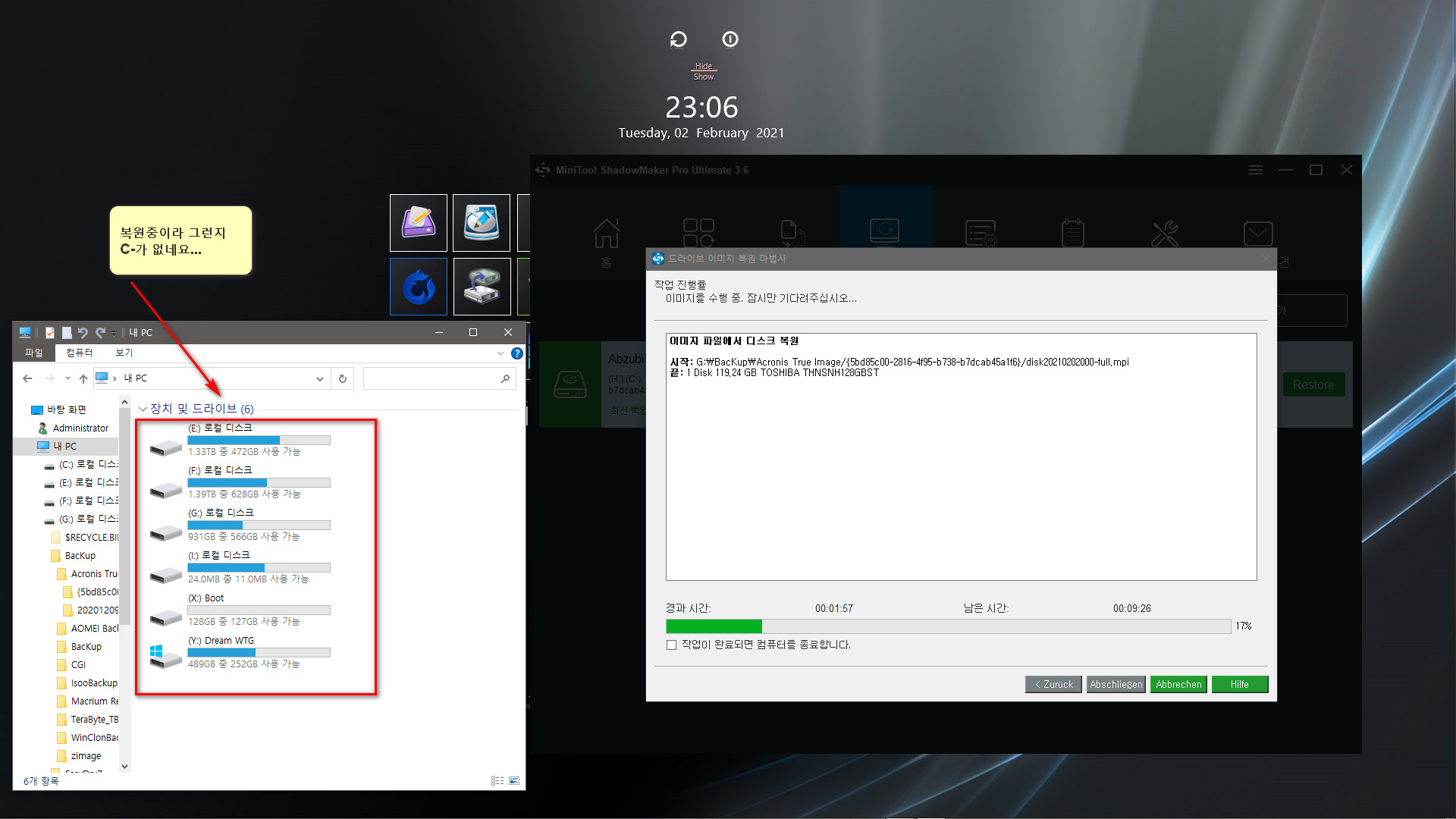Switch to large icons view in Explorer status bar
Screen dimensions: 1456x819
coord(514,780)
